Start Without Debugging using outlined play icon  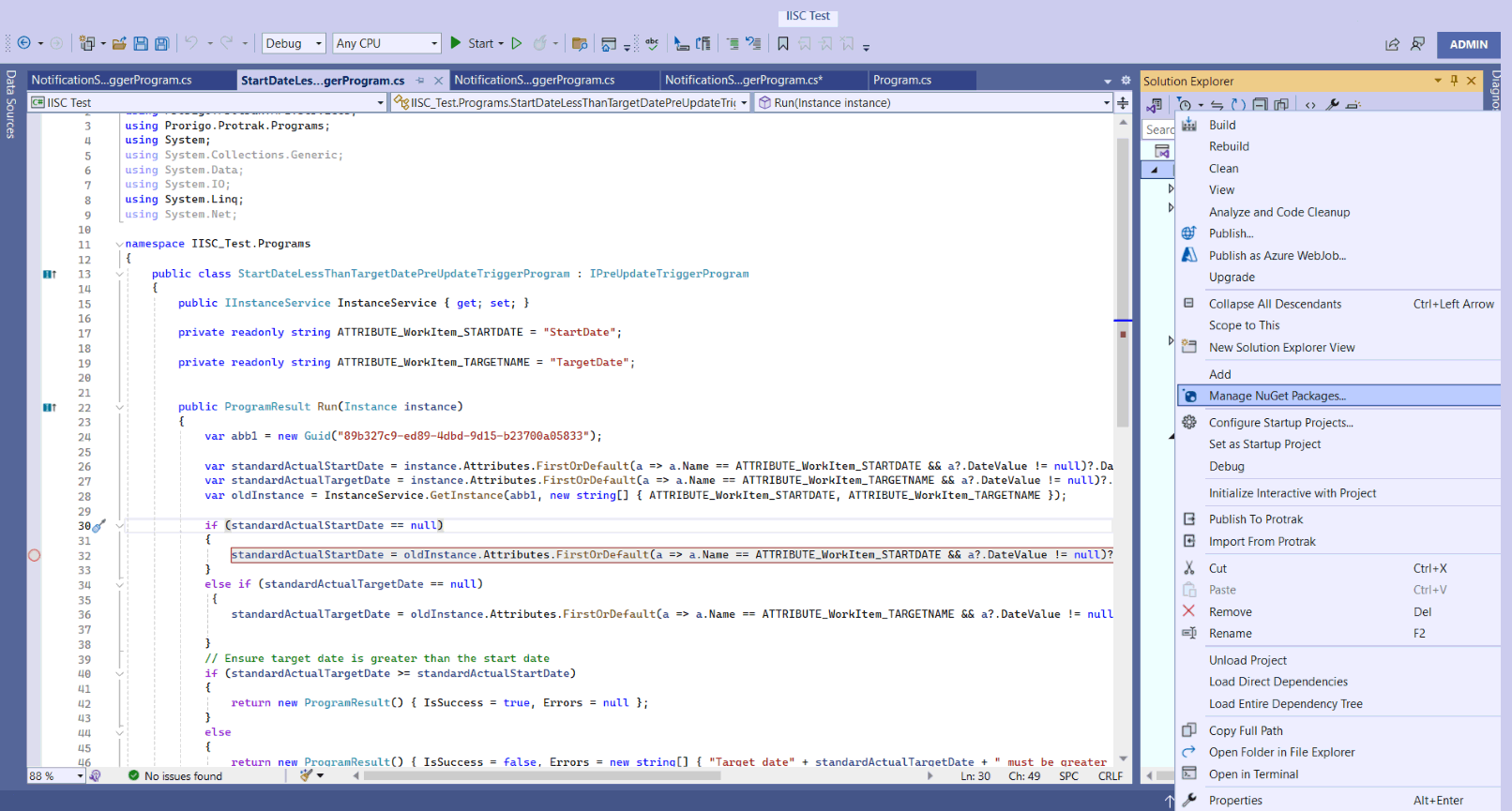pos(517,43)
